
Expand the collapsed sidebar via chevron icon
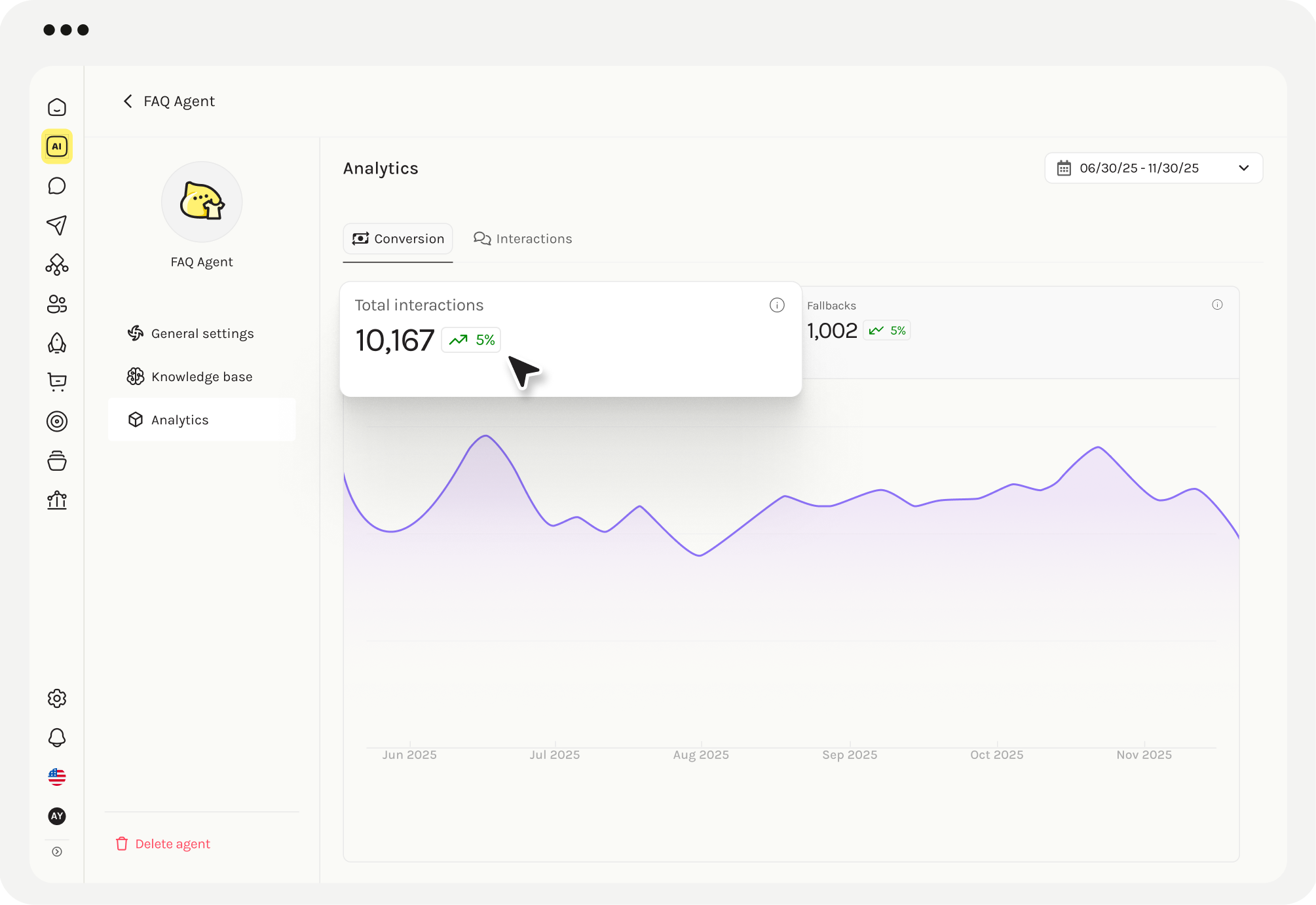click(57, 851)
